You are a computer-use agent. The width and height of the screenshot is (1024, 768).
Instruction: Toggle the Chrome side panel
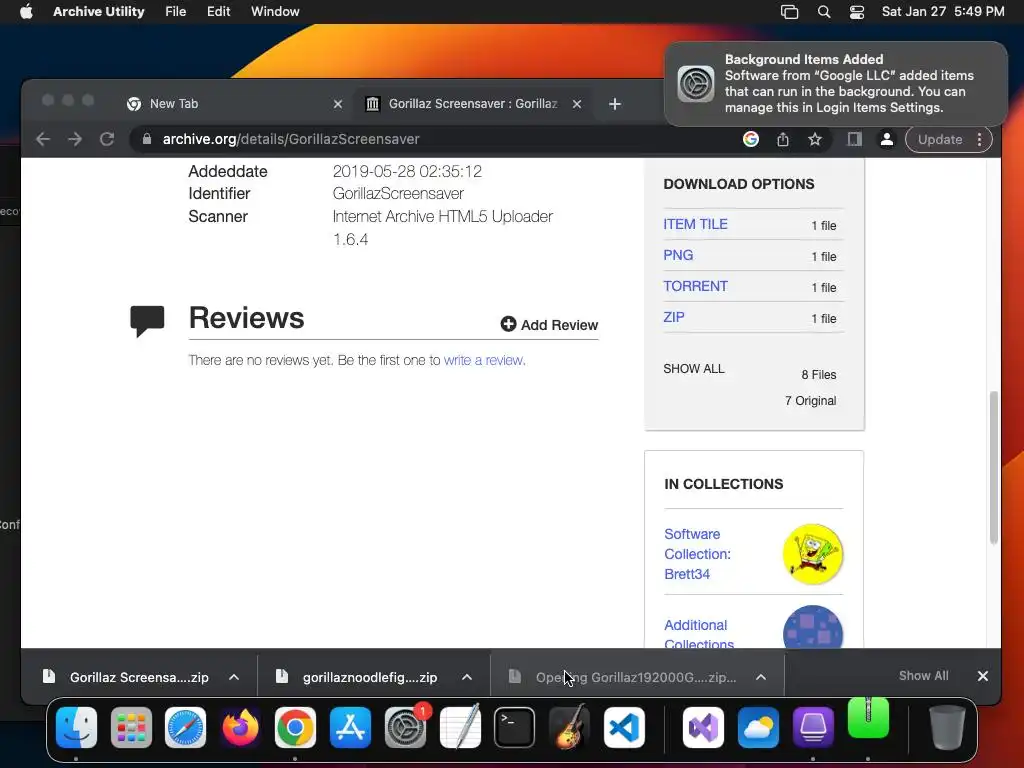click(854, 139)
